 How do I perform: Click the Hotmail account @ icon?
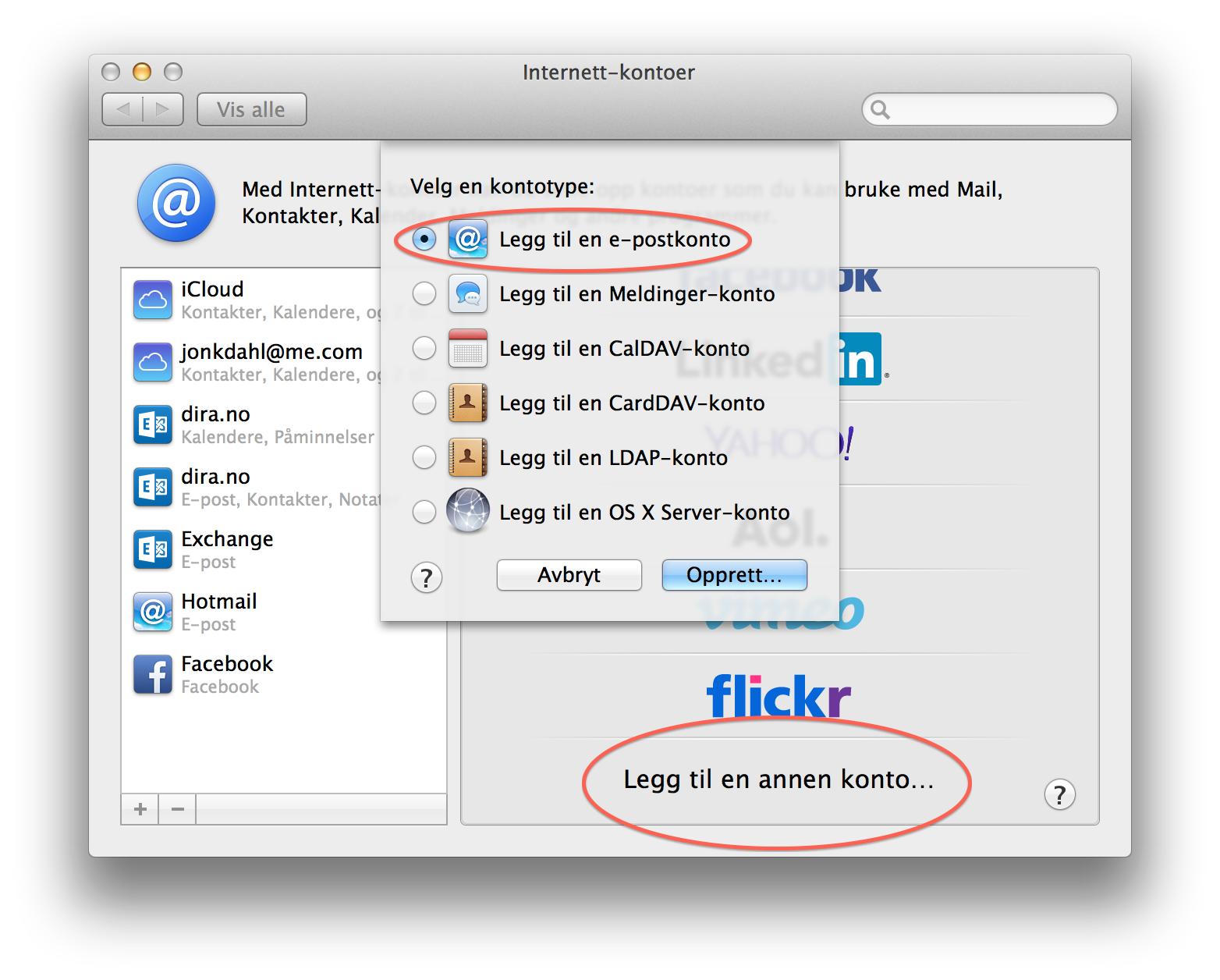tap(153, 612)
